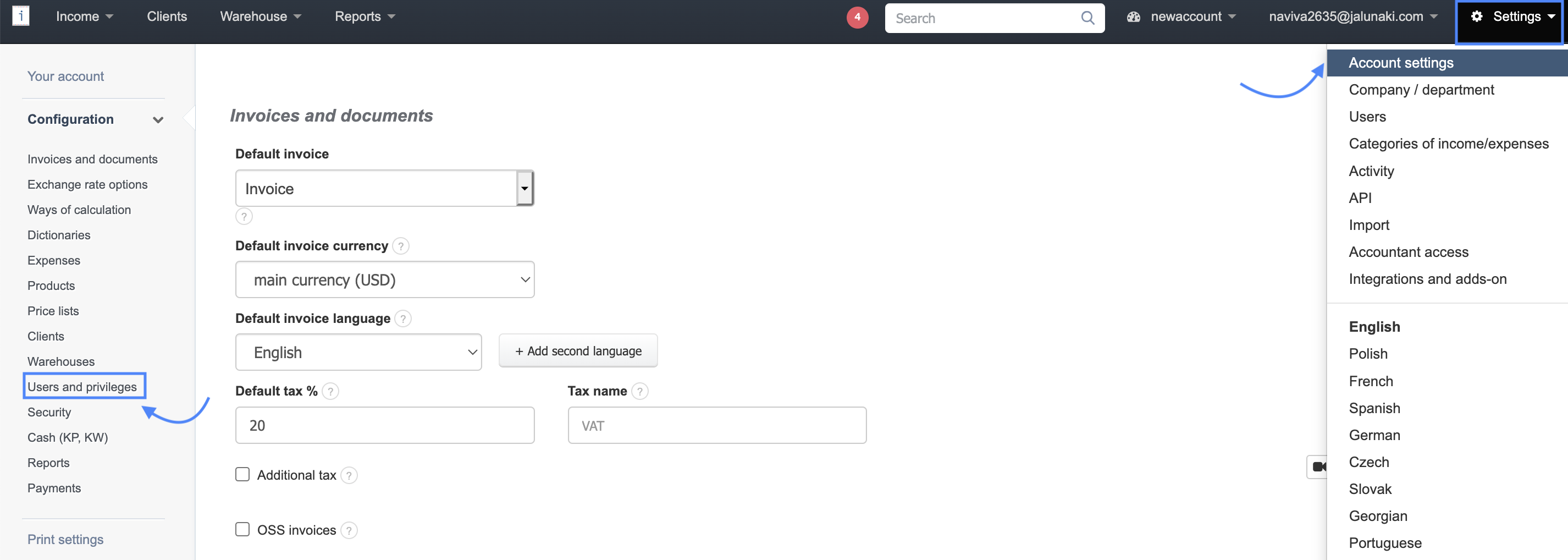Viewport: 1568px width, 560px height.
Task: Click the video camera icon
Action: coord(1318,467)
